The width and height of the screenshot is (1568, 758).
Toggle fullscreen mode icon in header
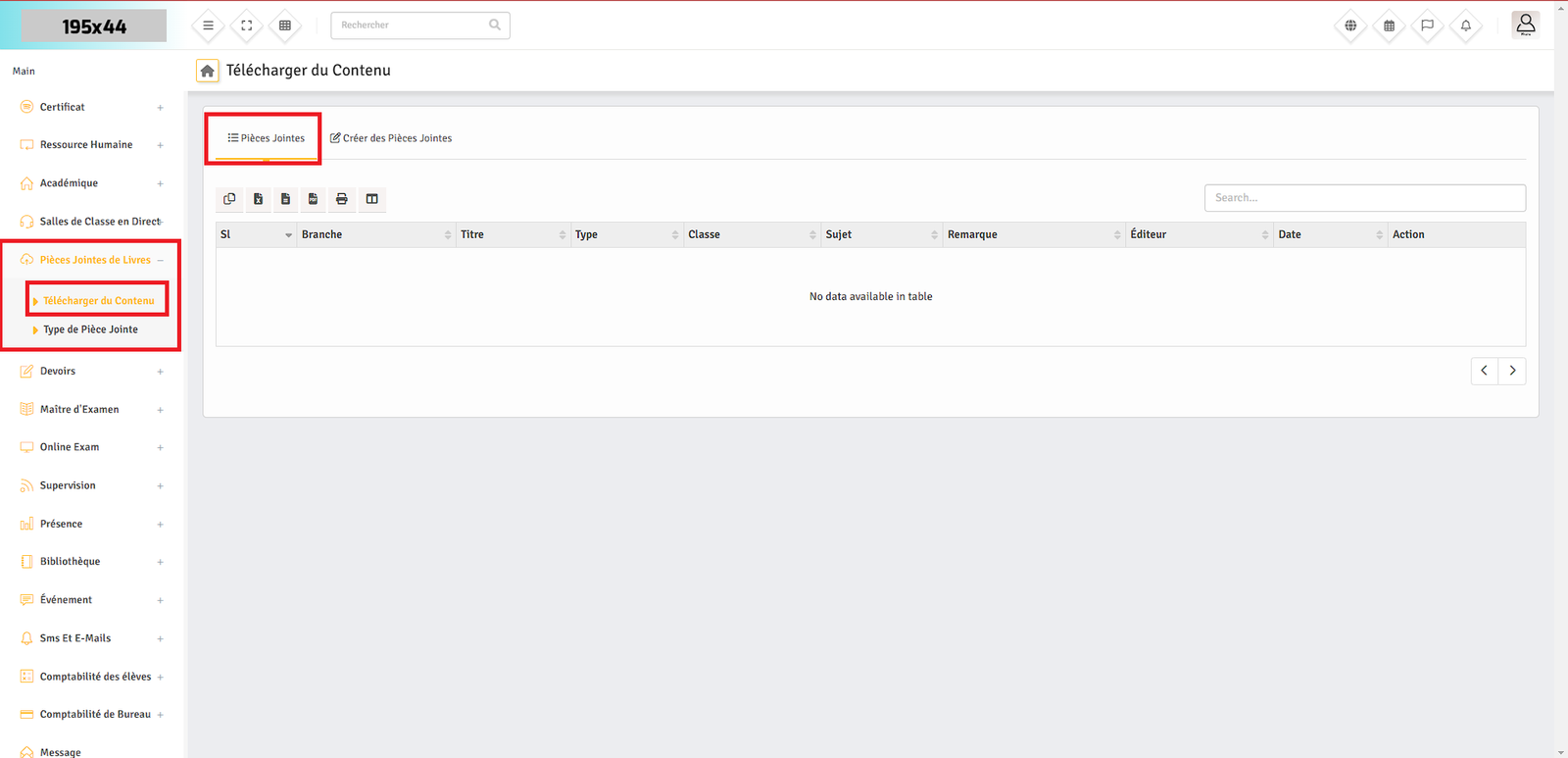(247, 25)
